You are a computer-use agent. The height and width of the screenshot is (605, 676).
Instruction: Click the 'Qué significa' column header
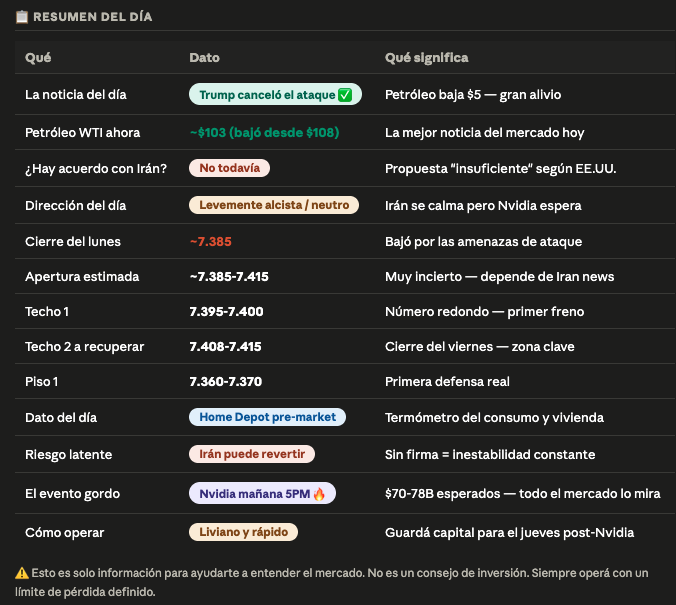(x=426, y=58)
